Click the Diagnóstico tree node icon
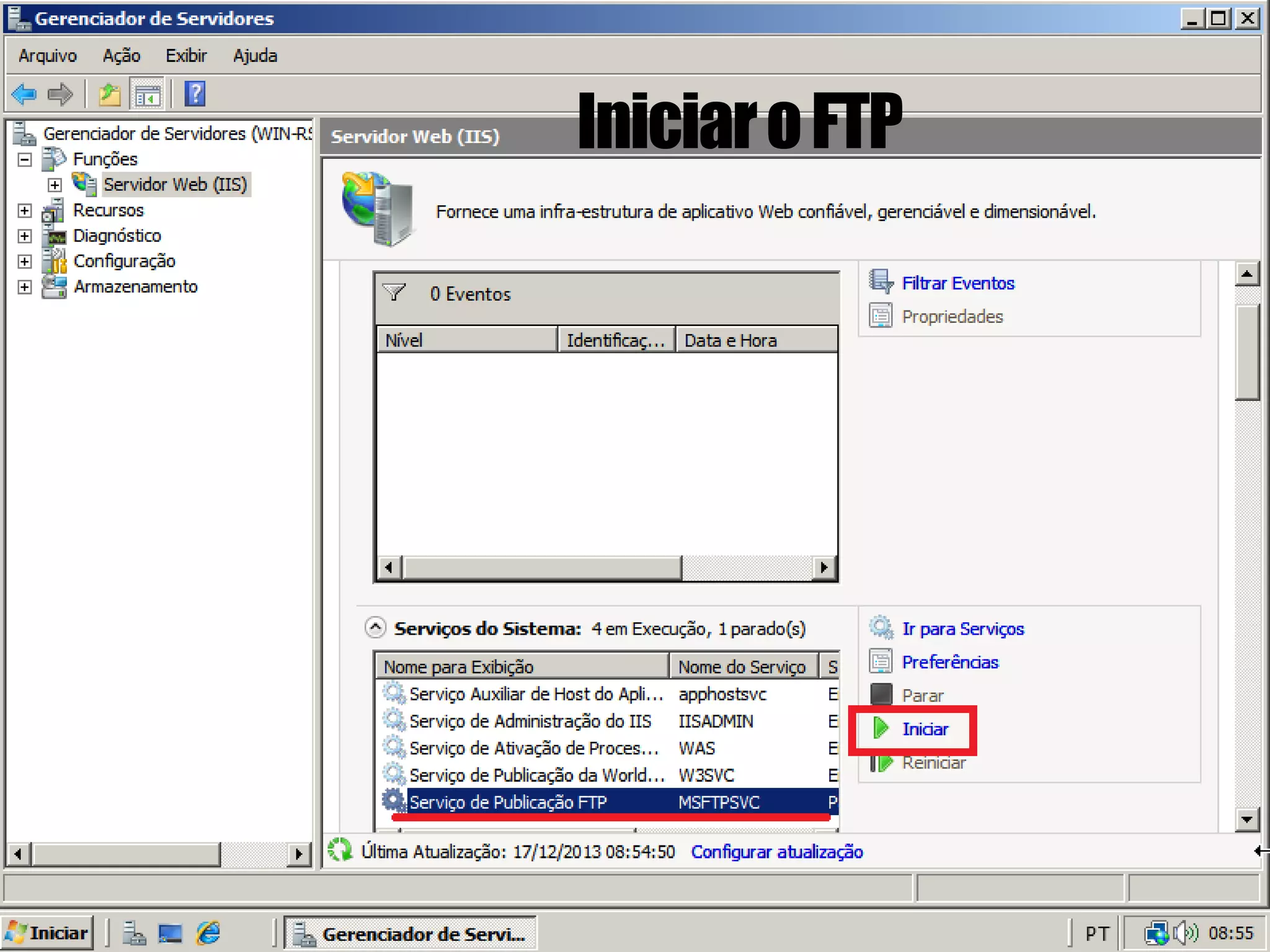Viewport: 1270px width, 952px height. (x=53, y=236)
